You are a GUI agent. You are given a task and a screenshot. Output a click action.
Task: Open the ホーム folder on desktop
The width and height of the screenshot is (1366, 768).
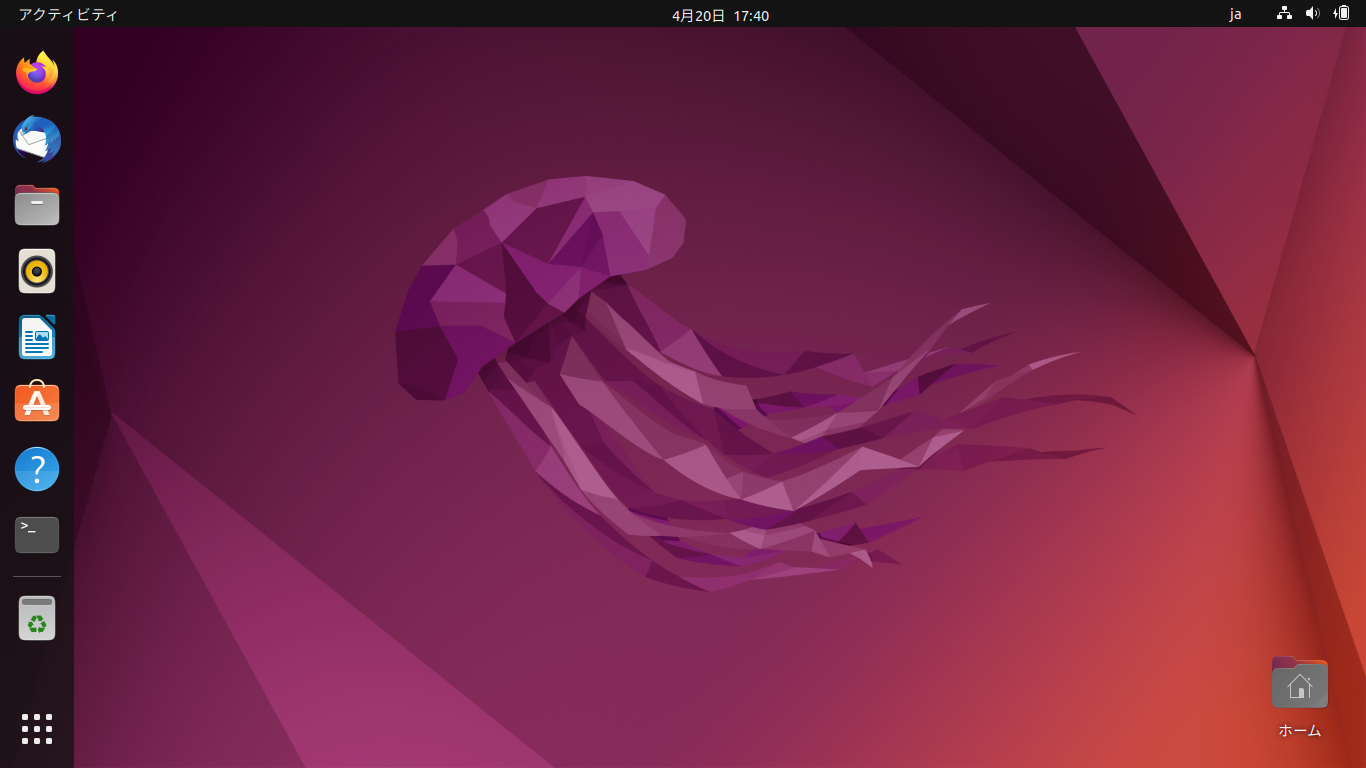1300,697
